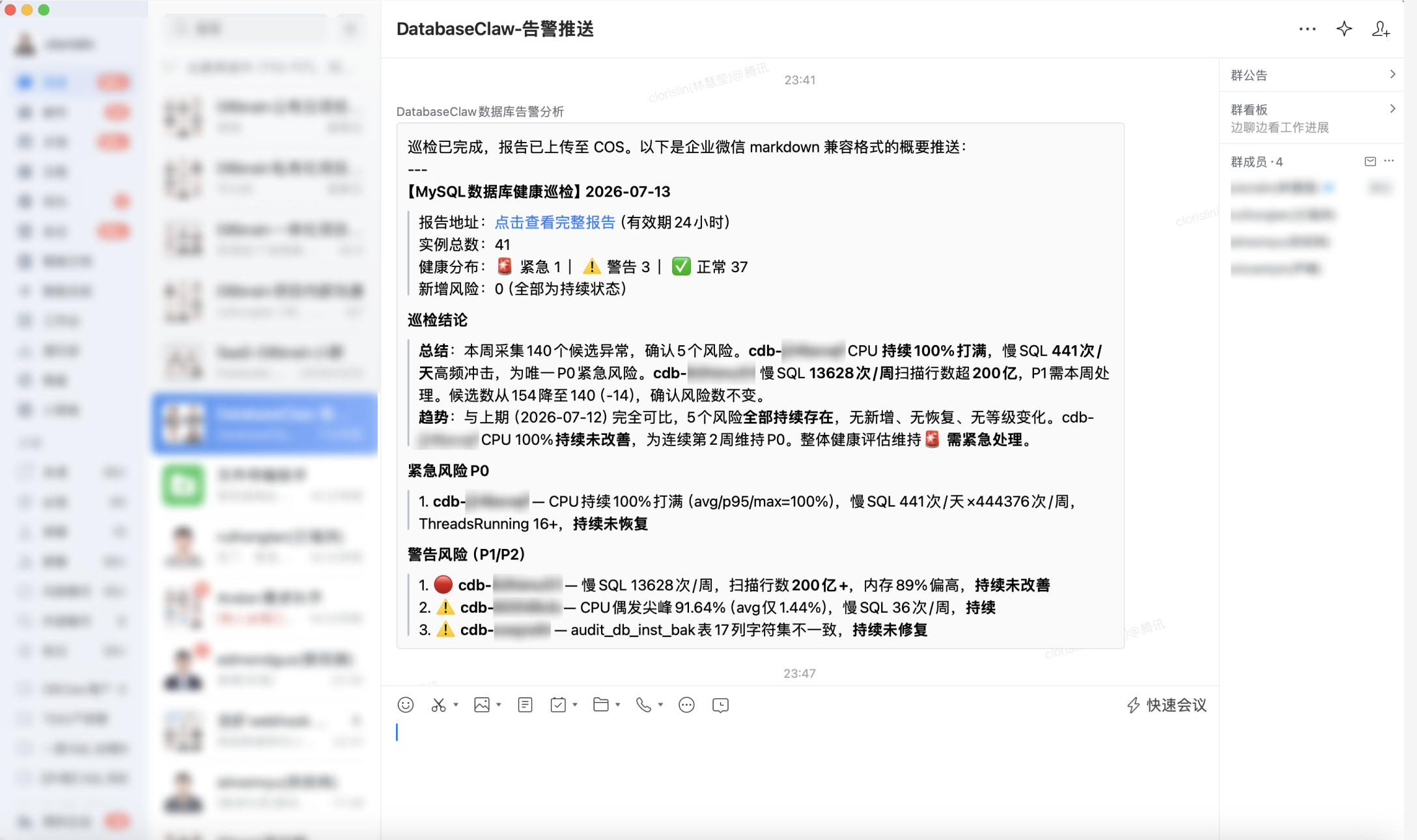Click the CPU 偶发尖峰 91.64% warning line
The height and width of the screenshot is (840, 1417).
tap(707, 608)
